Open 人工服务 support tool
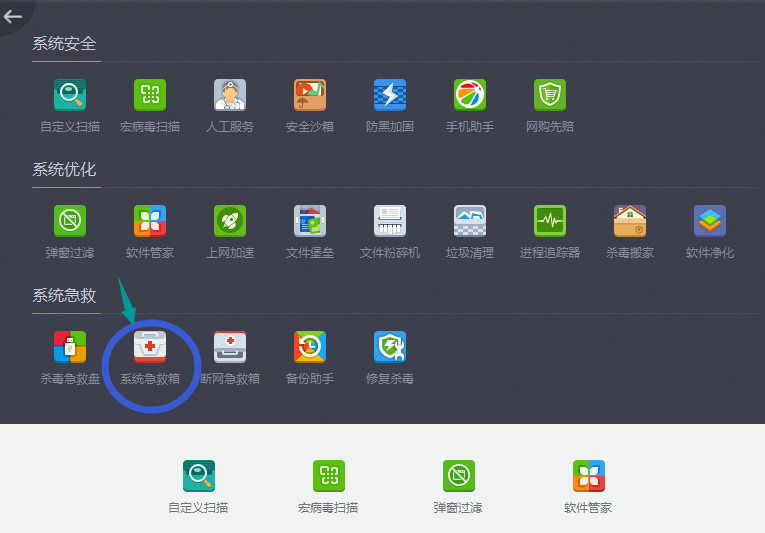 point(230,96)
